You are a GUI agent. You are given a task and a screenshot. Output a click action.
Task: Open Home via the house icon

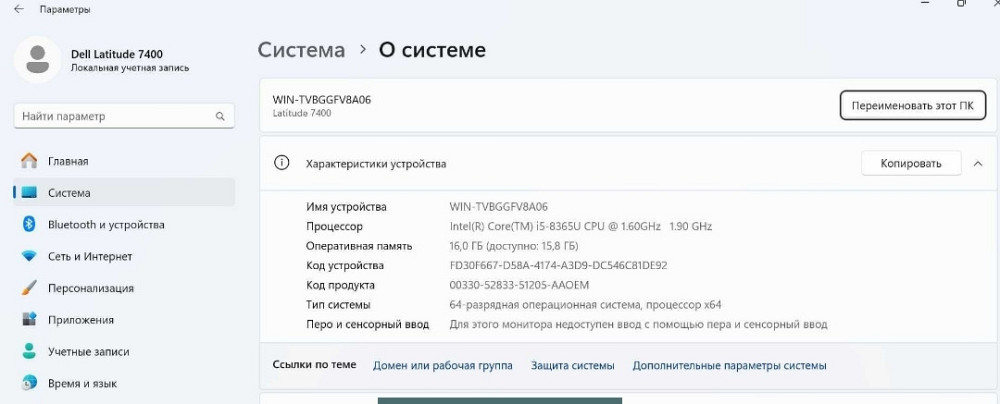[x=29, y=161]
